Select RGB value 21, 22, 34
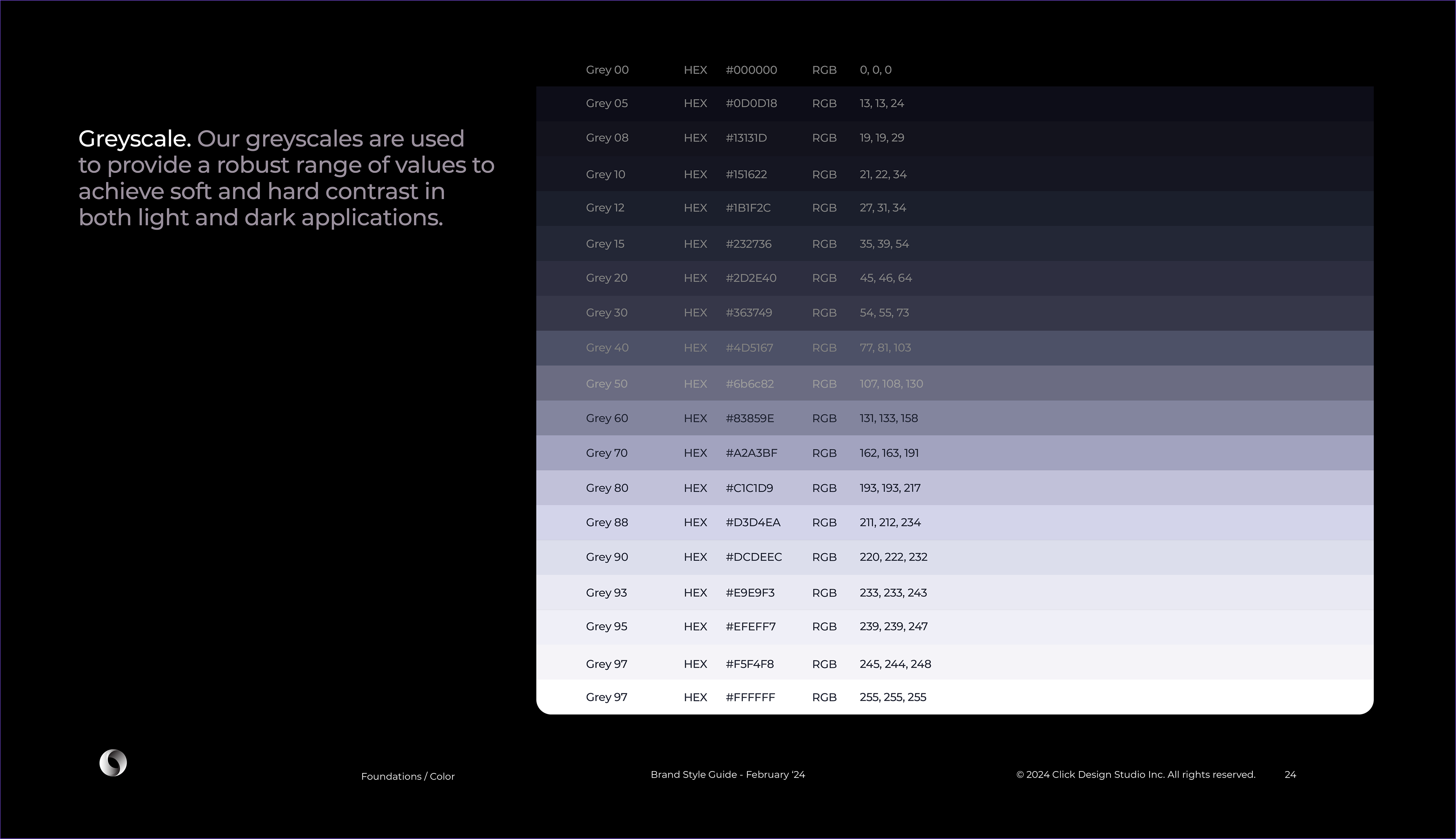 (883, 174)
